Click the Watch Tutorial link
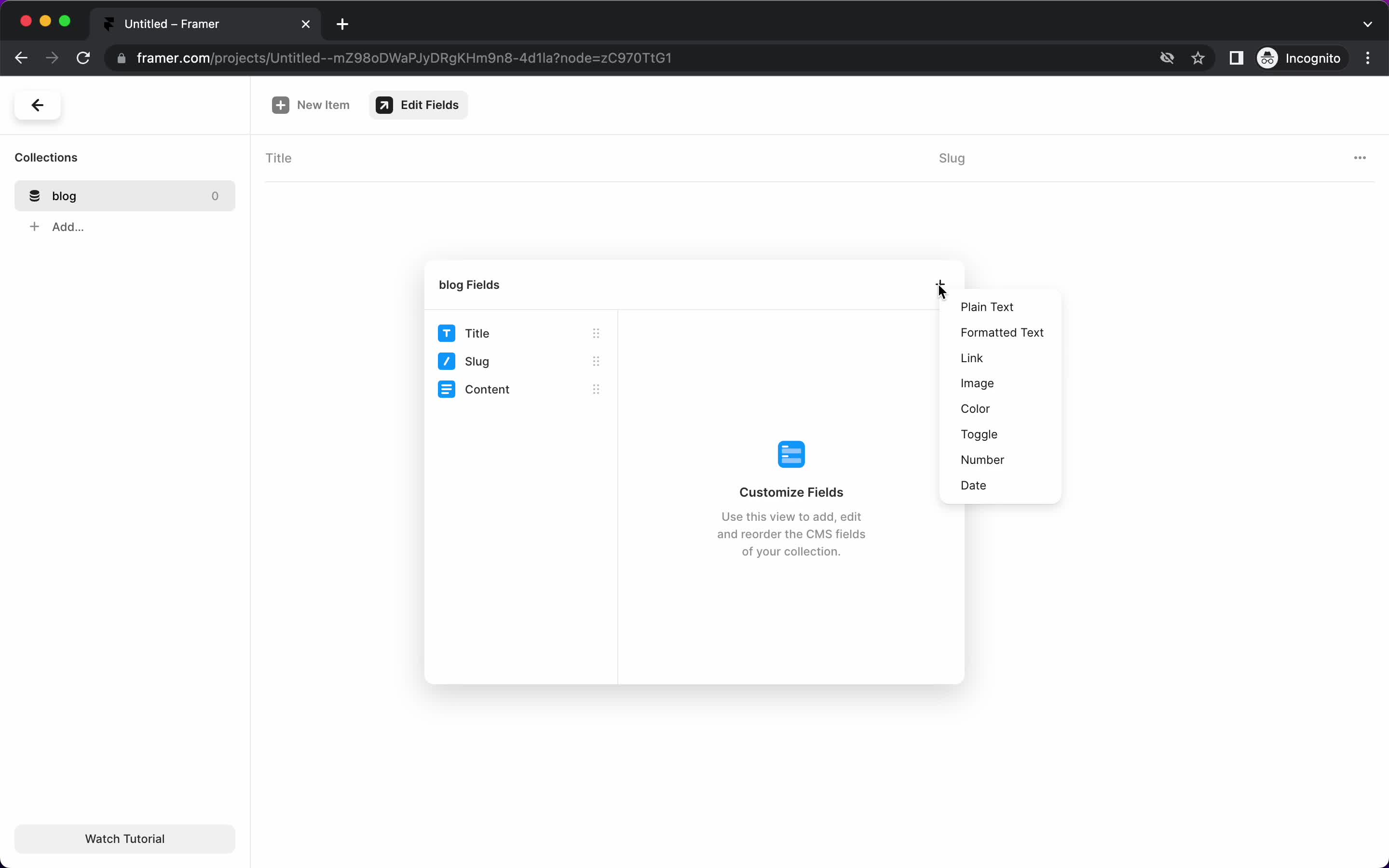Screen dimensions: 1389x868 pyautogui.click(x=125, y=838)
